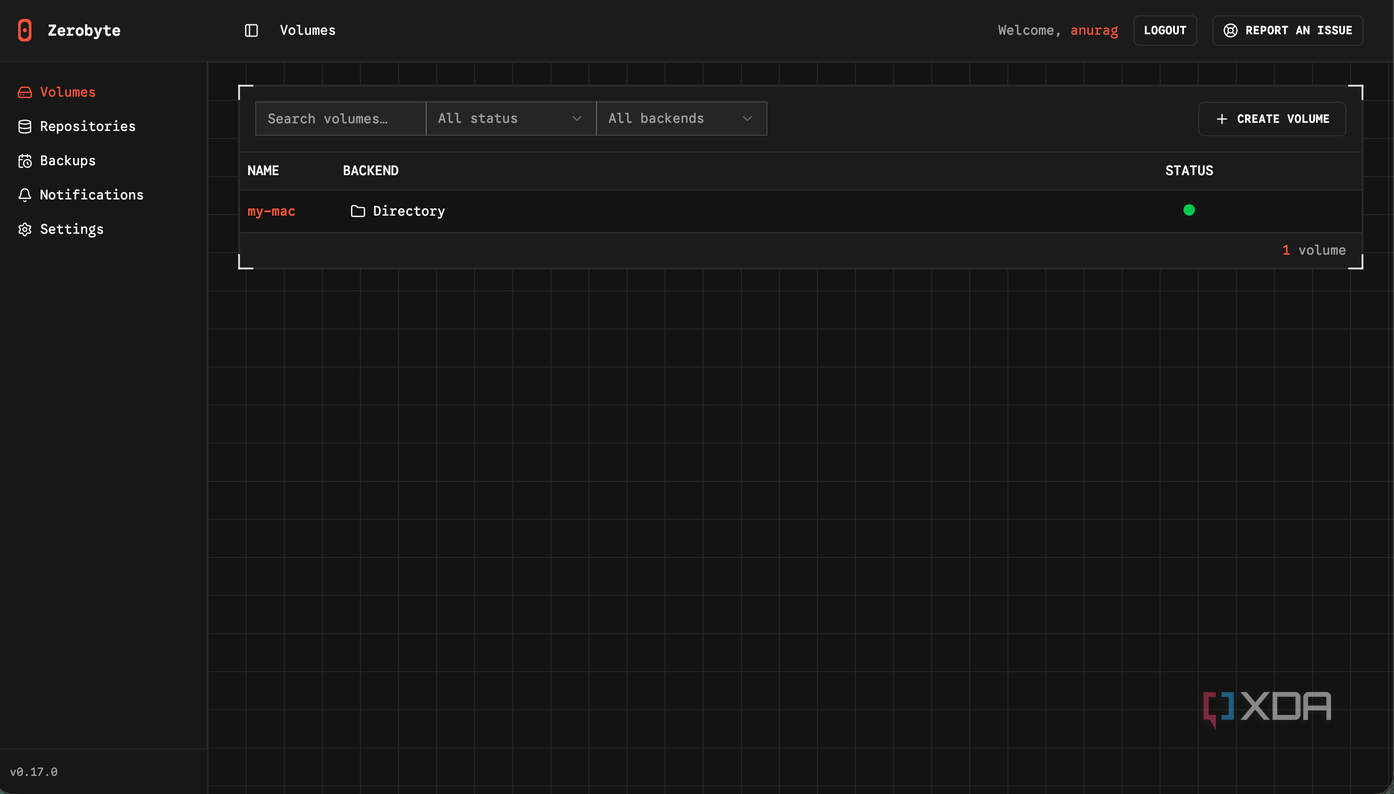Image resolution: width=1394 pixels, height=794 pixels.
Task: Click the lifebuoy icon on Report an Issue
Action: coord(1231,31)
